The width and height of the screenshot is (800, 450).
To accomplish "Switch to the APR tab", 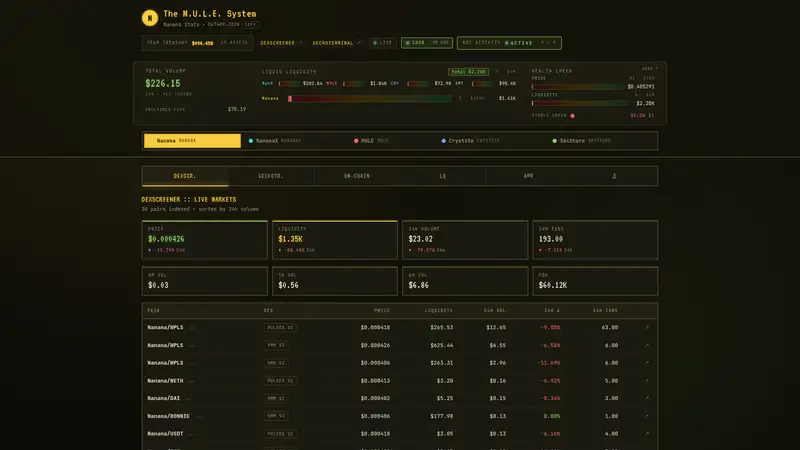I will pos(528,176).
